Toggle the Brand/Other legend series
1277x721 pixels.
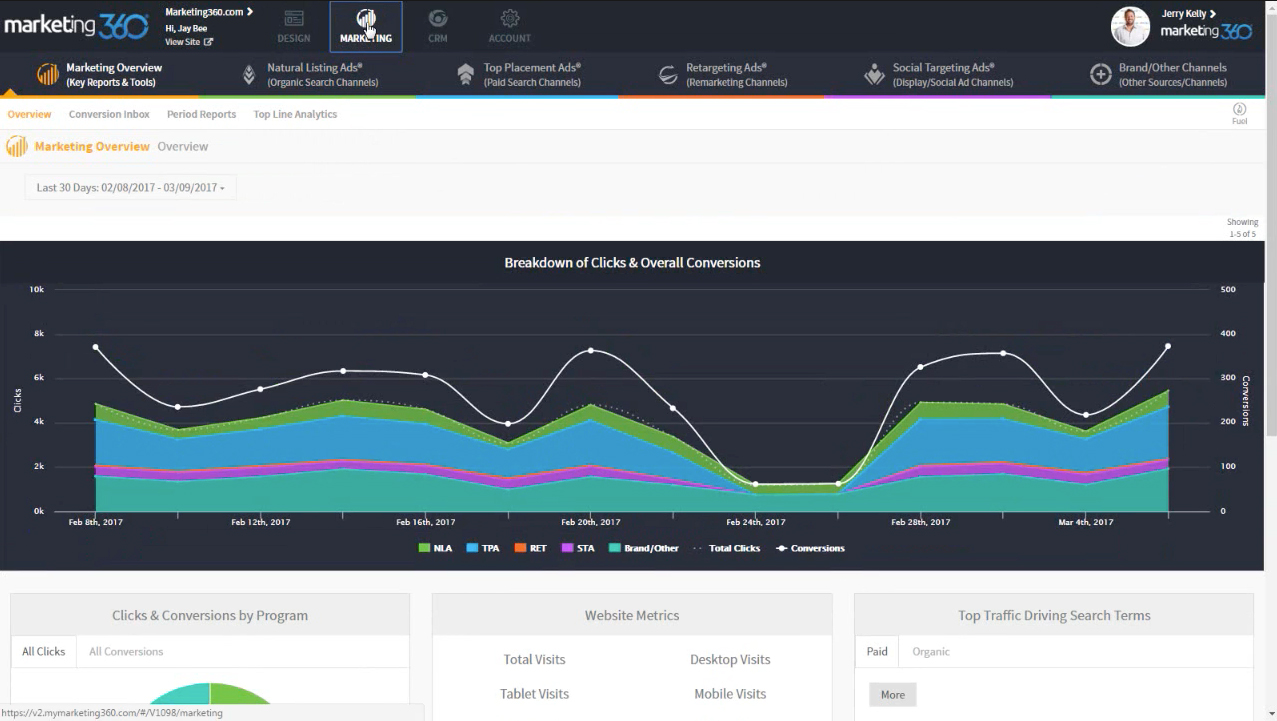[x=643, y=548]
